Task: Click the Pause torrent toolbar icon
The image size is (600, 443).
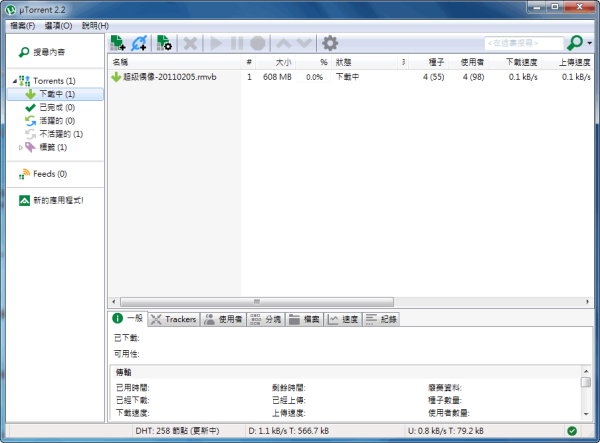Action: coord(237,43)
